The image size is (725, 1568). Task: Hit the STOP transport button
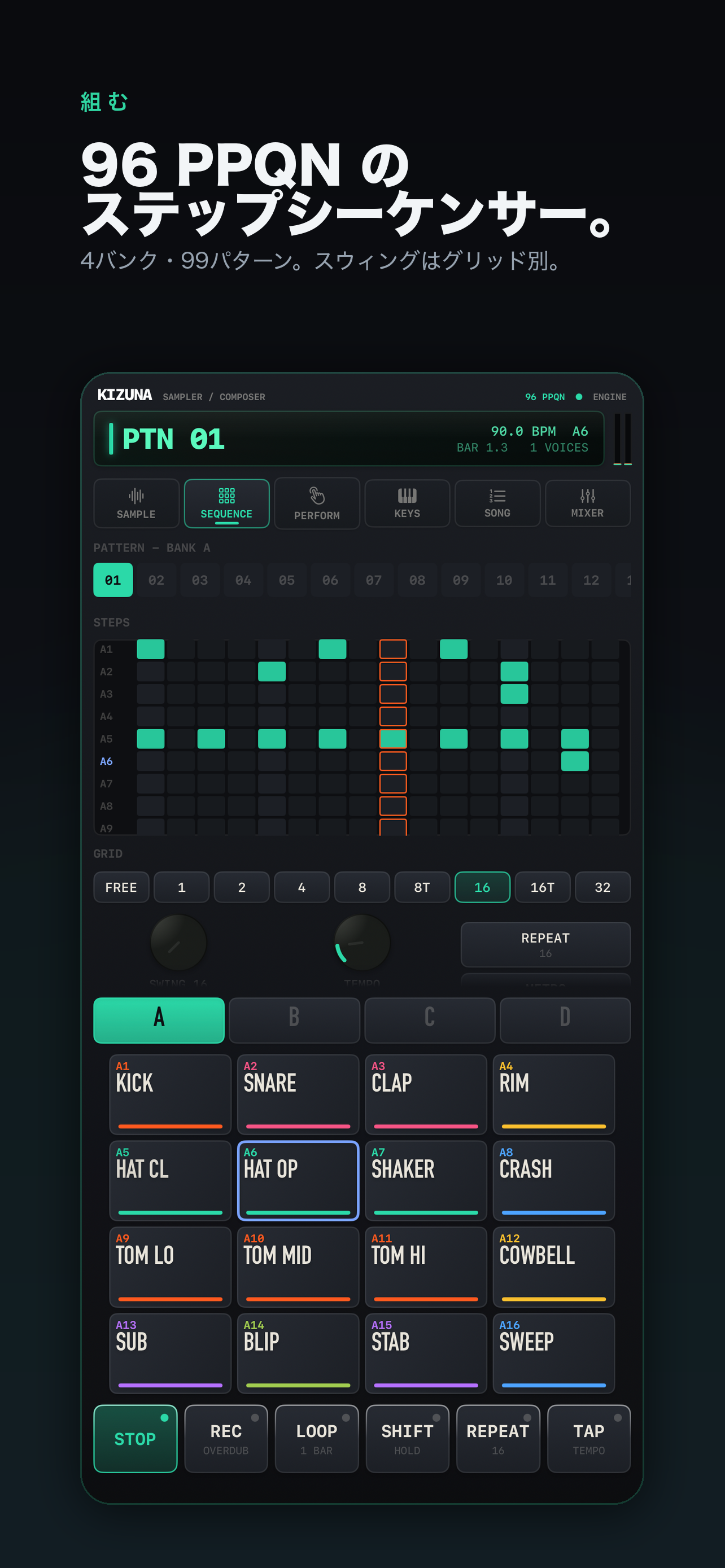[135, 1439]
